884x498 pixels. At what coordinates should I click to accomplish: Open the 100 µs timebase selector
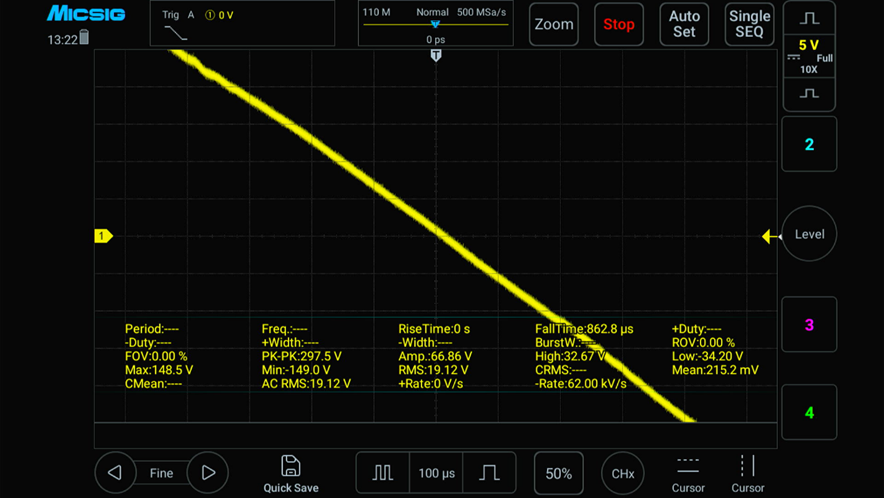(x=436, y=473)
